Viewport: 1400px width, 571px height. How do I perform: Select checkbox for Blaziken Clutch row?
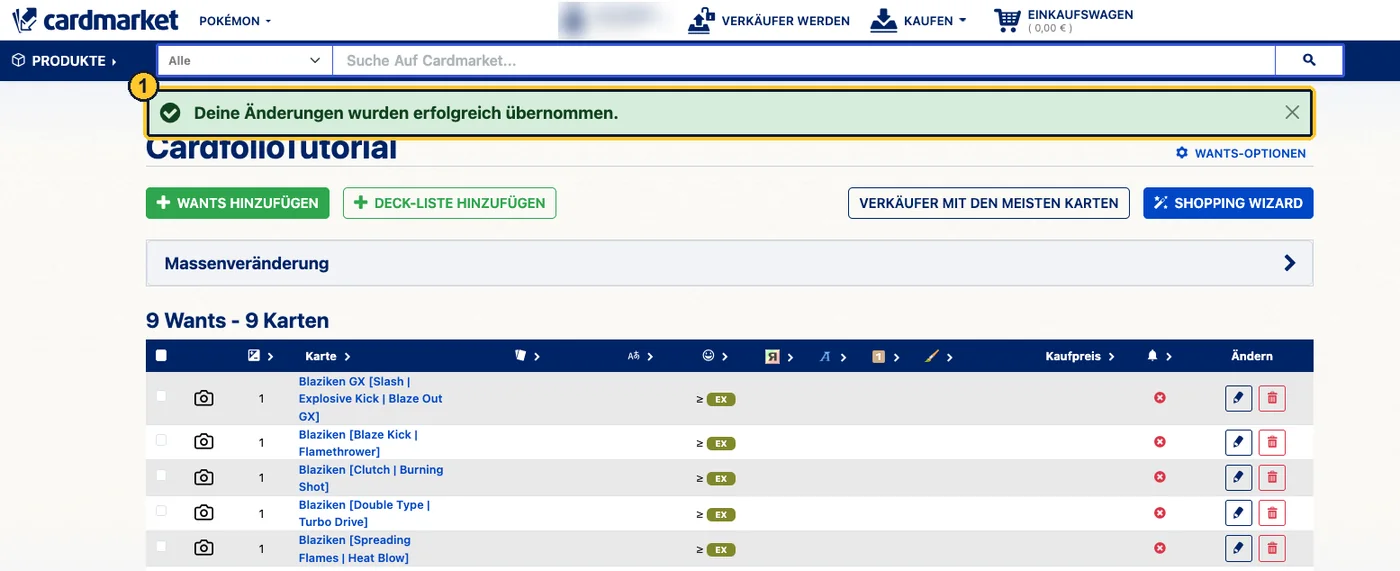[161, 476]
